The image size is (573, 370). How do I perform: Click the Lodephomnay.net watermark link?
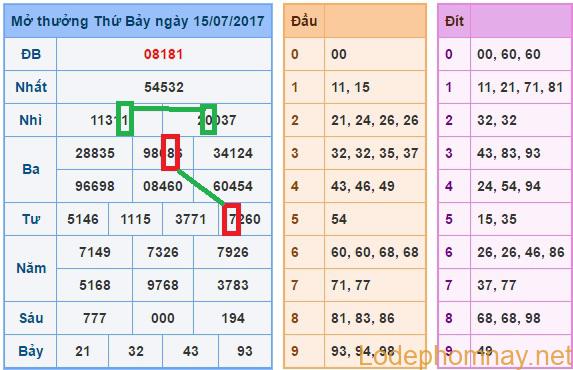(x=465, y=356)
